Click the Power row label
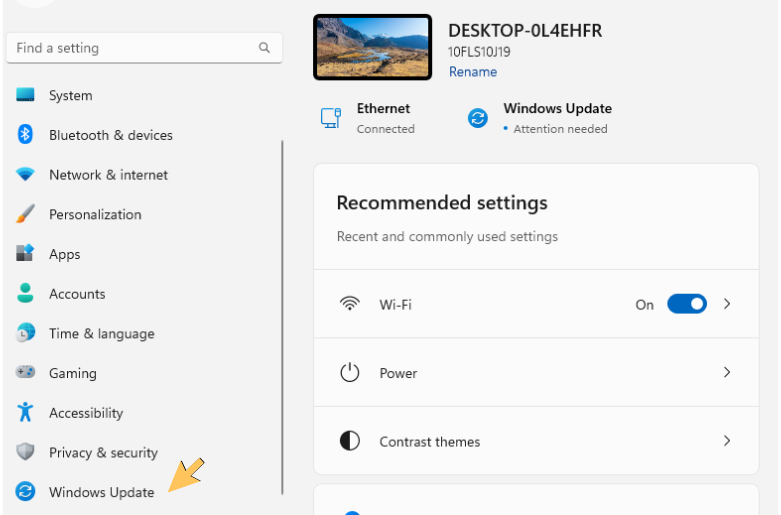781x515 pixels. 398,373
